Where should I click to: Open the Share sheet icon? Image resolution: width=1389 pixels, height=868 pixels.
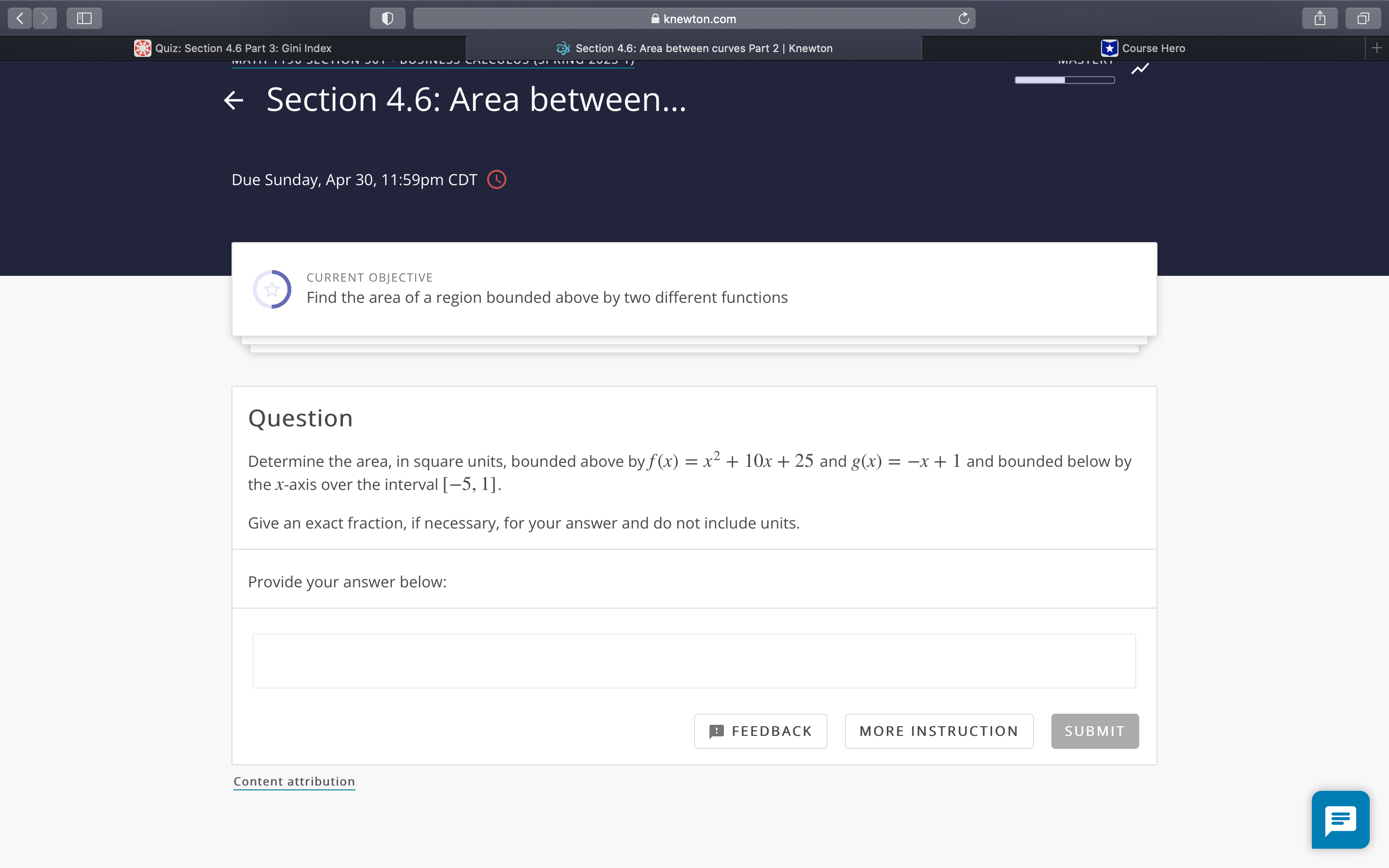[1320, 18]
